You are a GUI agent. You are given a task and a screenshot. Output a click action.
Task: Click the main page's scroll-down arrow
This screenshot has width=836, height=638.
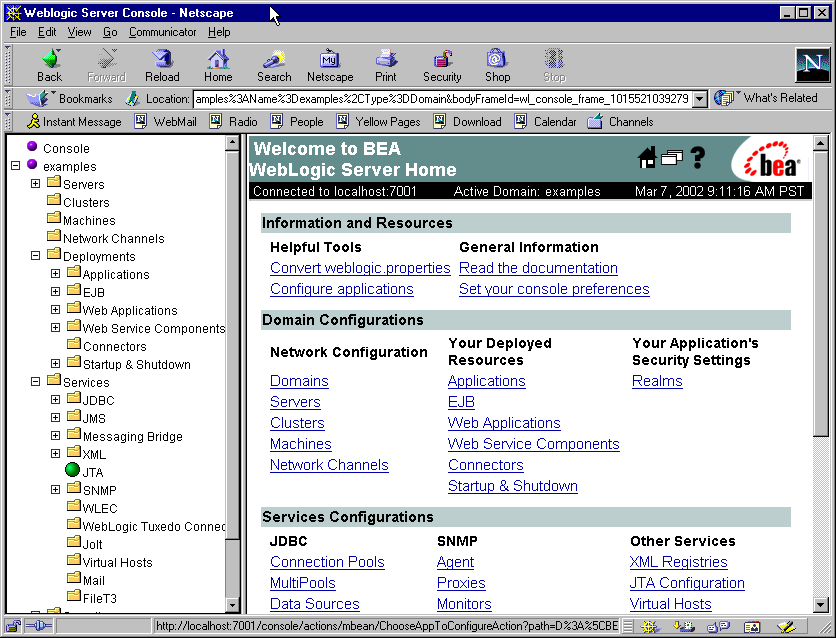[821, 605]
